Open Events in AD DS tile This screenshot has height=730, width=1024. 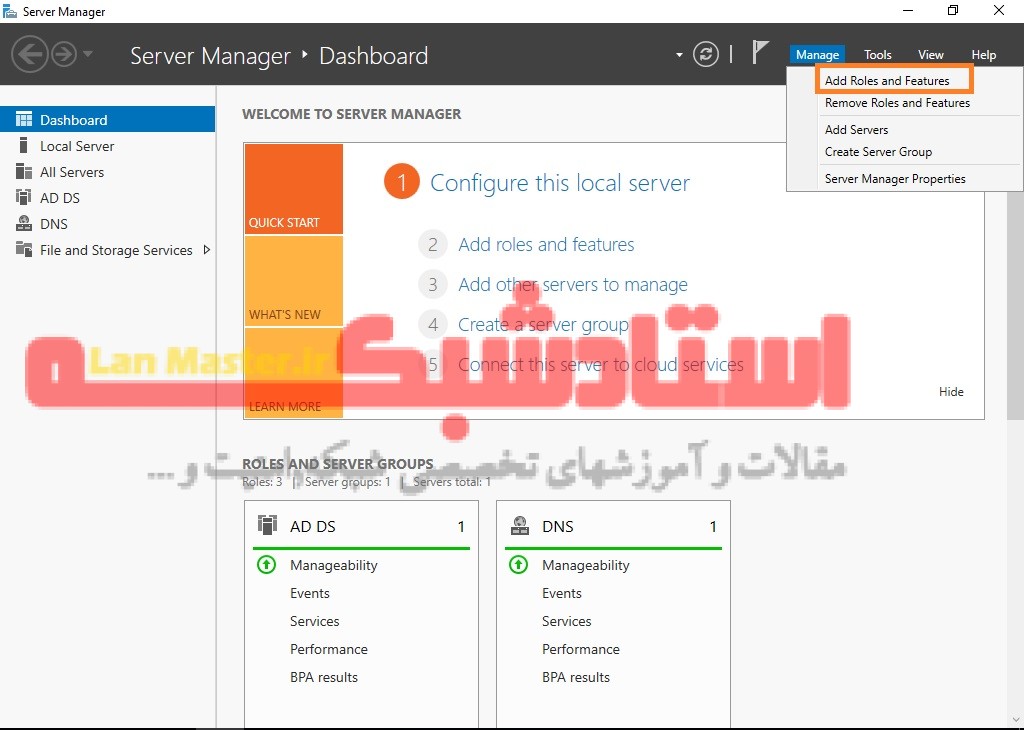point(310,593)
